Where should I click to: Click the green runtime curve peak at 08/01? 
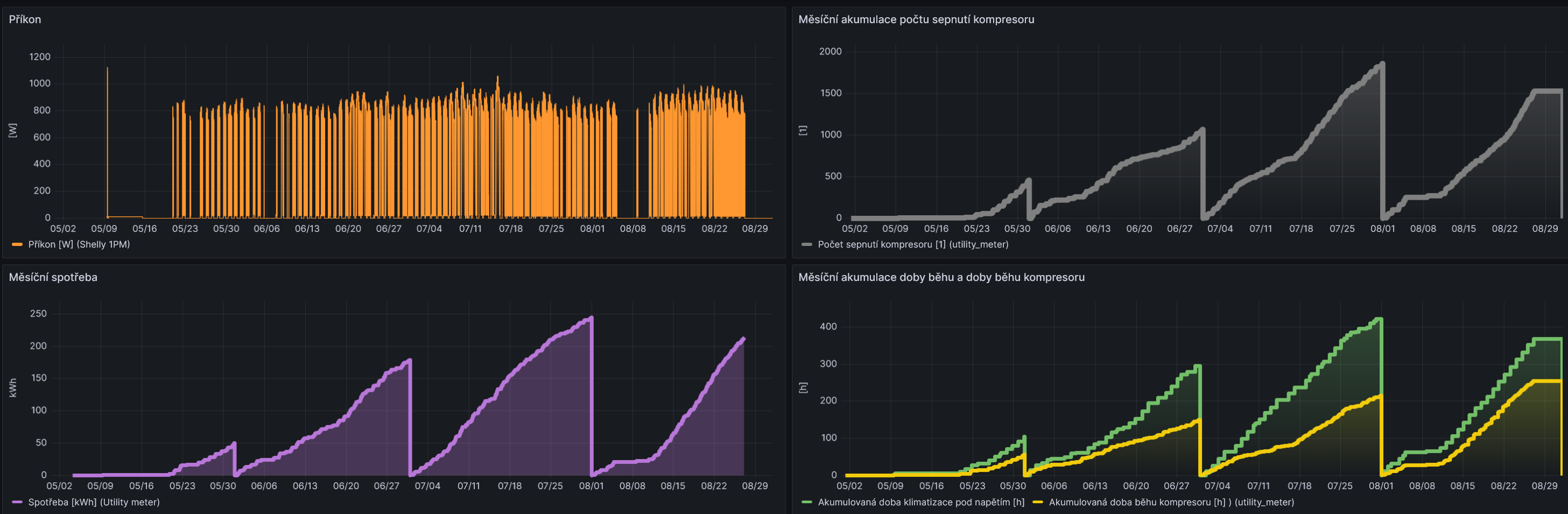[x=1380, y=319]
